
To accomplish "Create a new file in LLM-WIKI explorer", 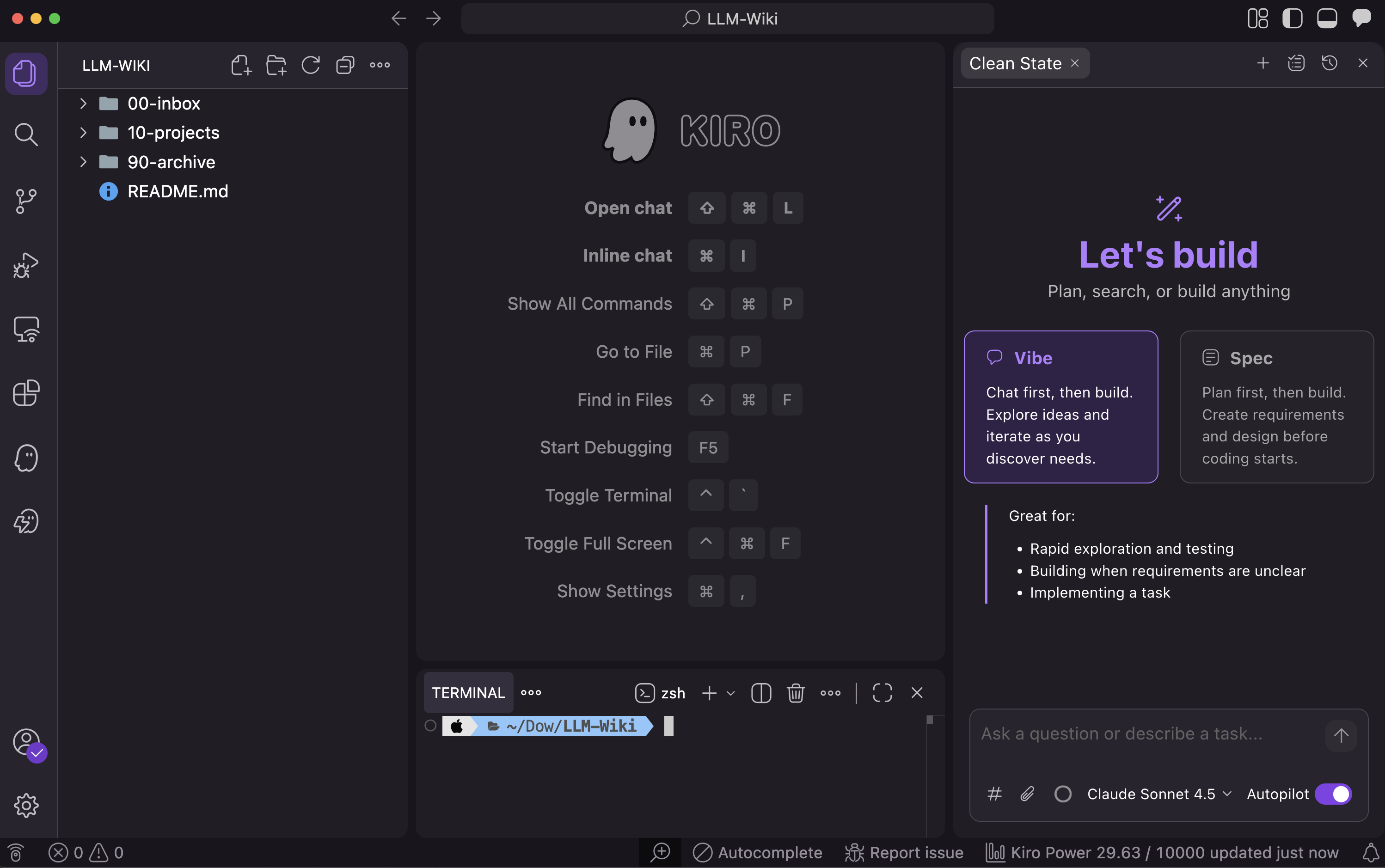I will pos(241,65).
